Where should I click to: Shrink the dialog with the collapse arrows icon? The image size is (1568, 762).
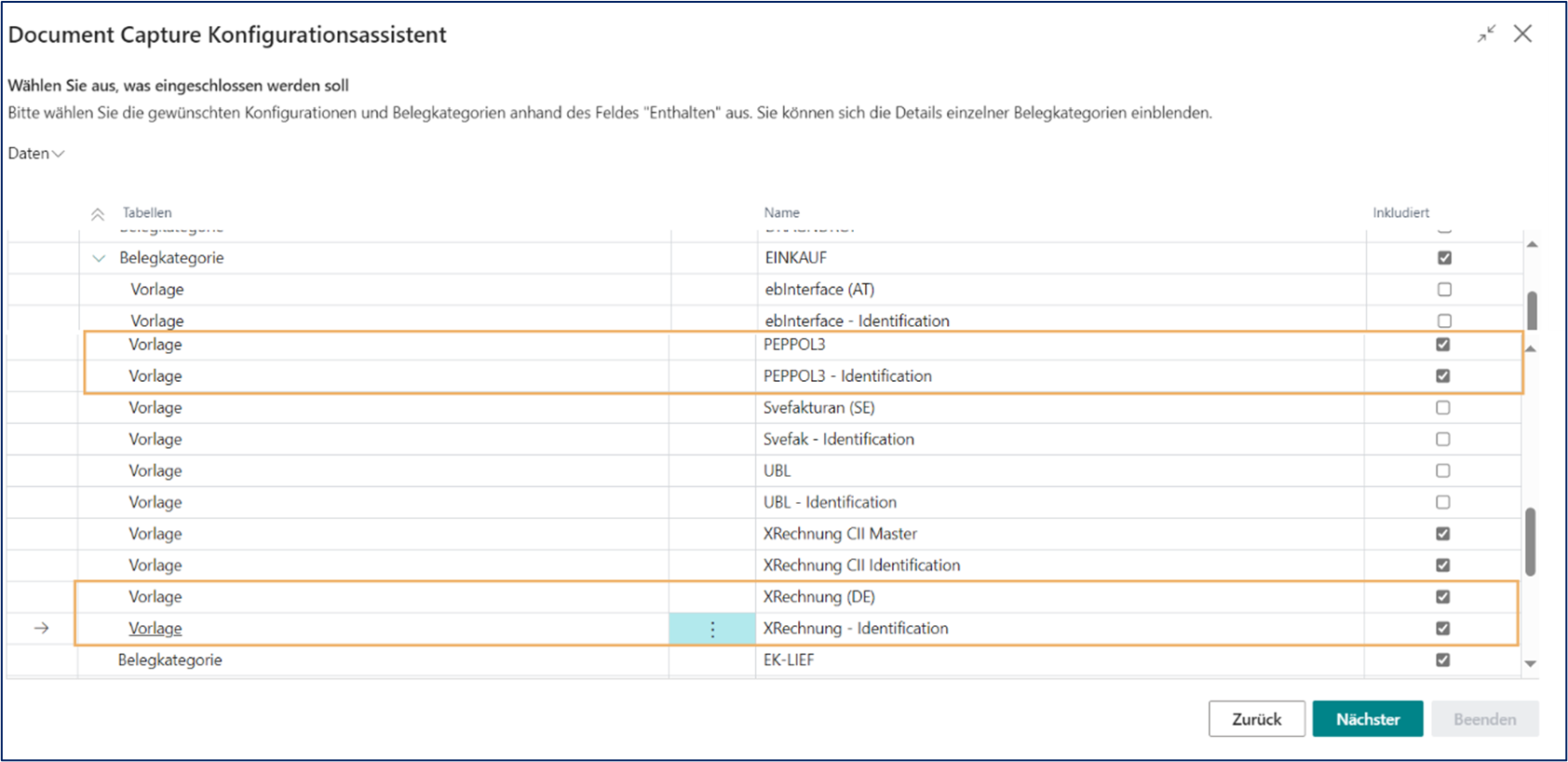(1486, 34)
